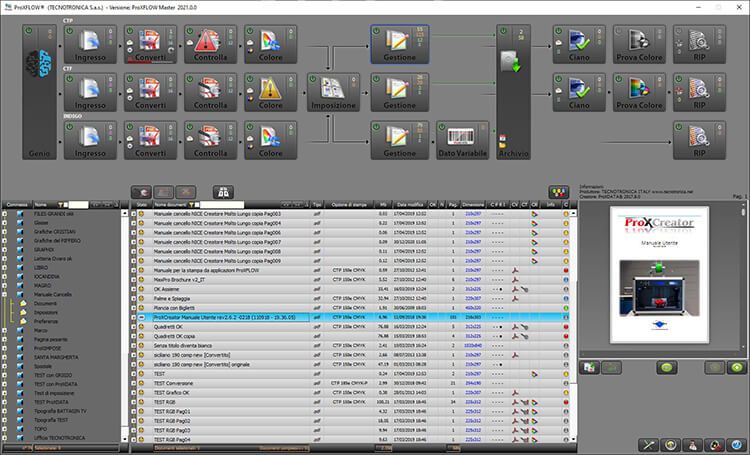Viewport: 750px width, 455px height.
Task: Open the highlighted top Gestione module
Action: click(399, 44)
